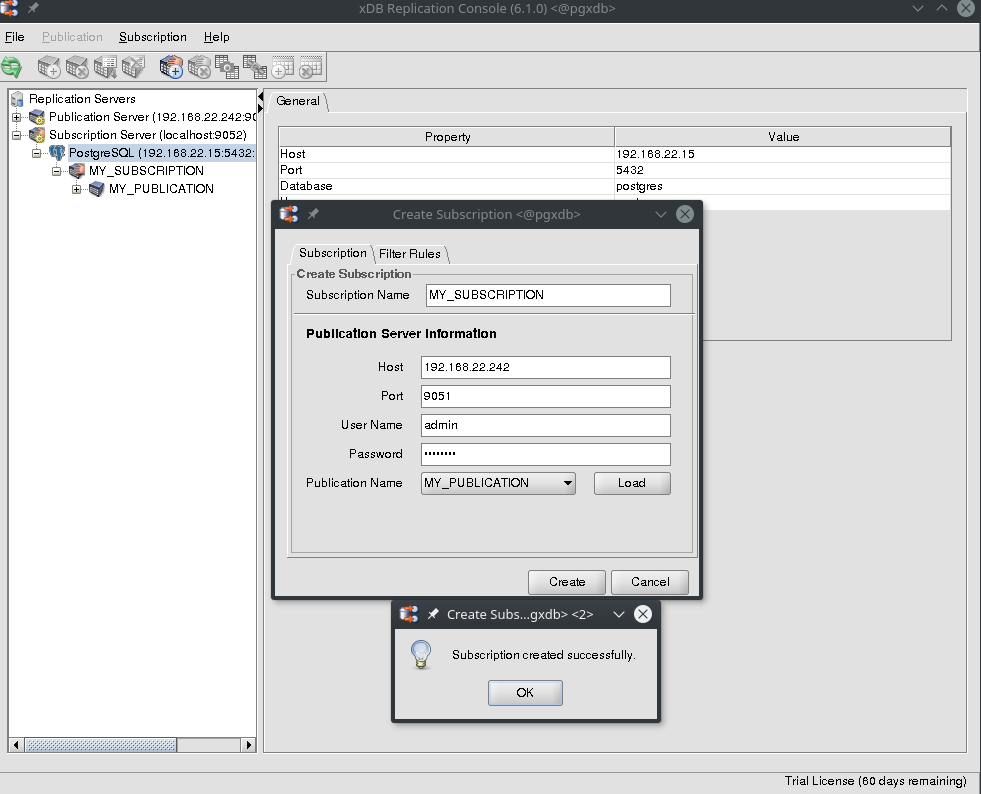Click the crossed-out publication table toolbar icon

point(133,67)
